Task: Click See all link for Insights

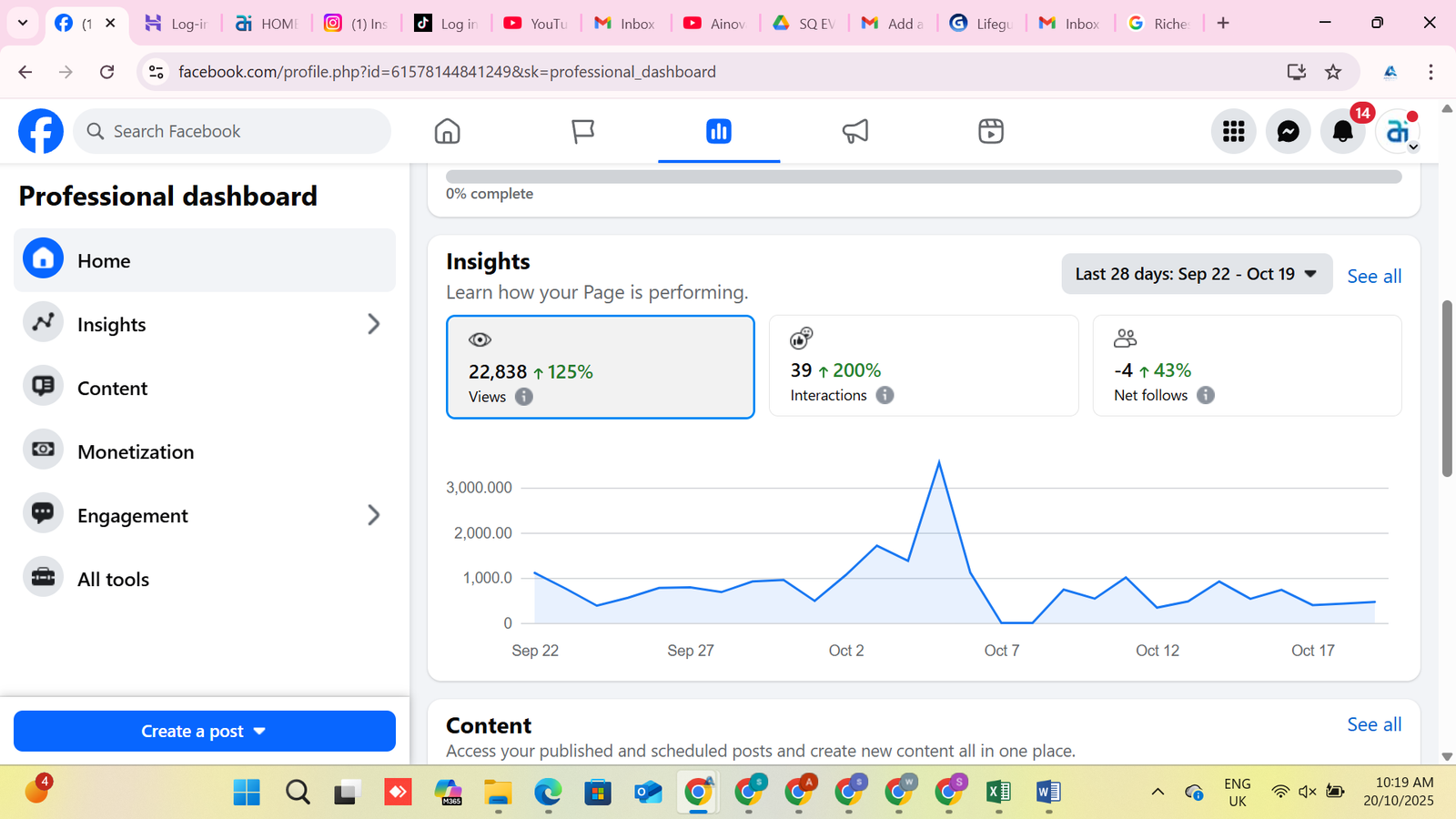Action: (1373, 276)
